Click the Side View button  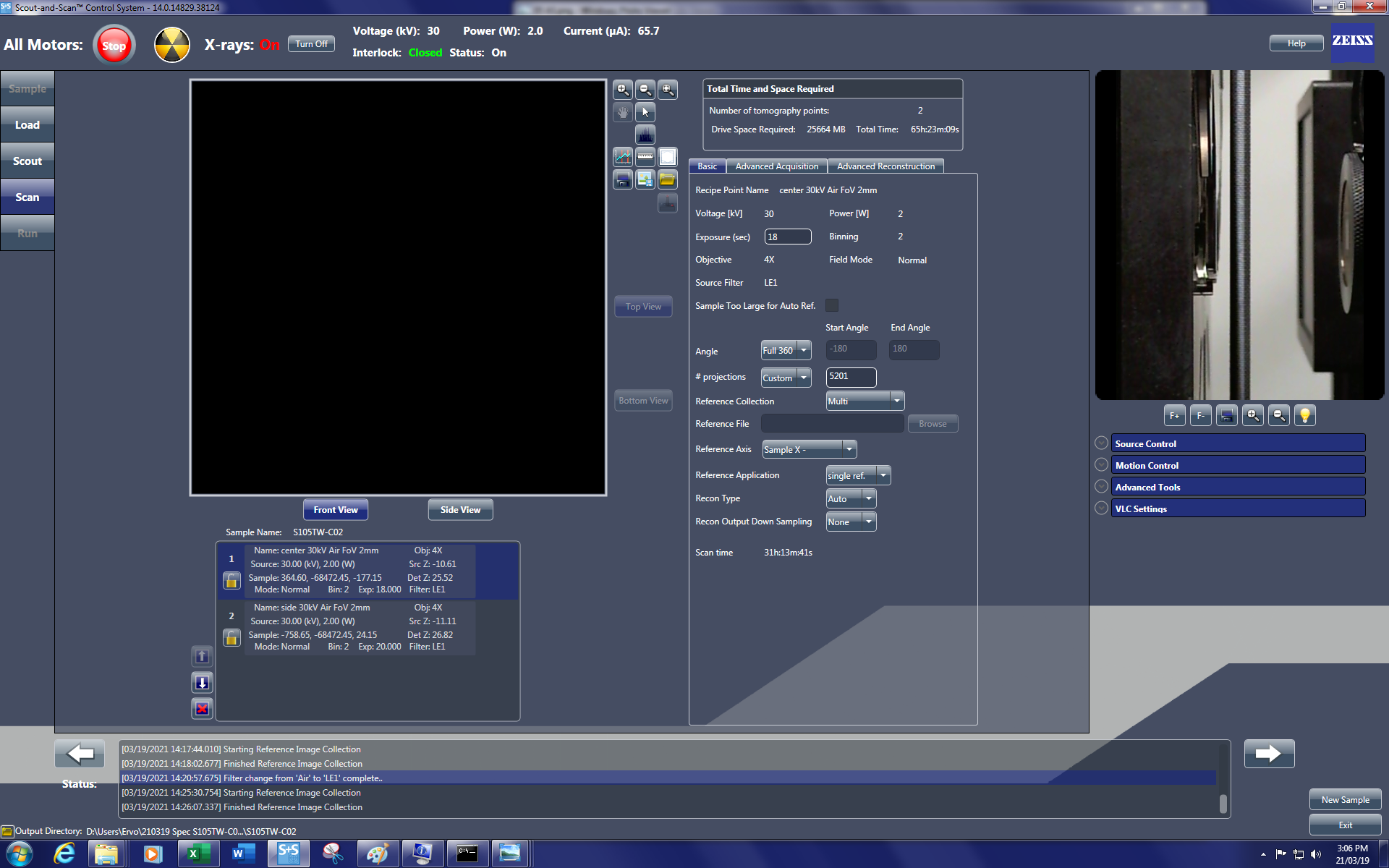(x=460, y=510)
